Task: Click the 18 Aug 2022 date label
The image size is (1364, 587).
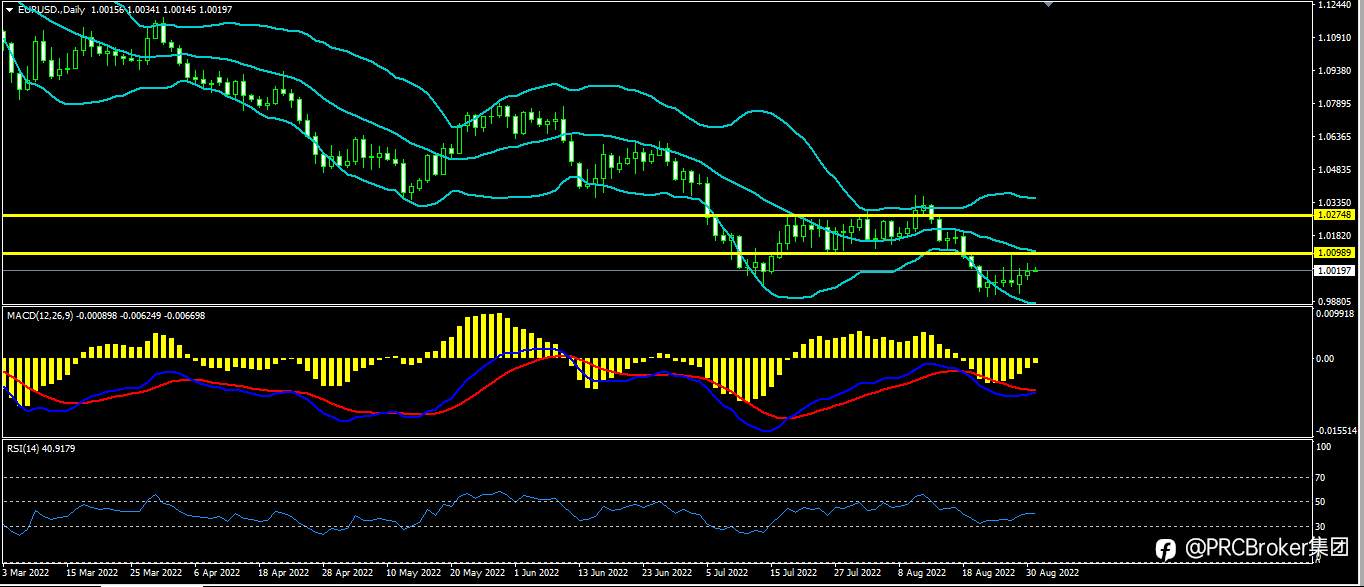Action: (987, 573)
